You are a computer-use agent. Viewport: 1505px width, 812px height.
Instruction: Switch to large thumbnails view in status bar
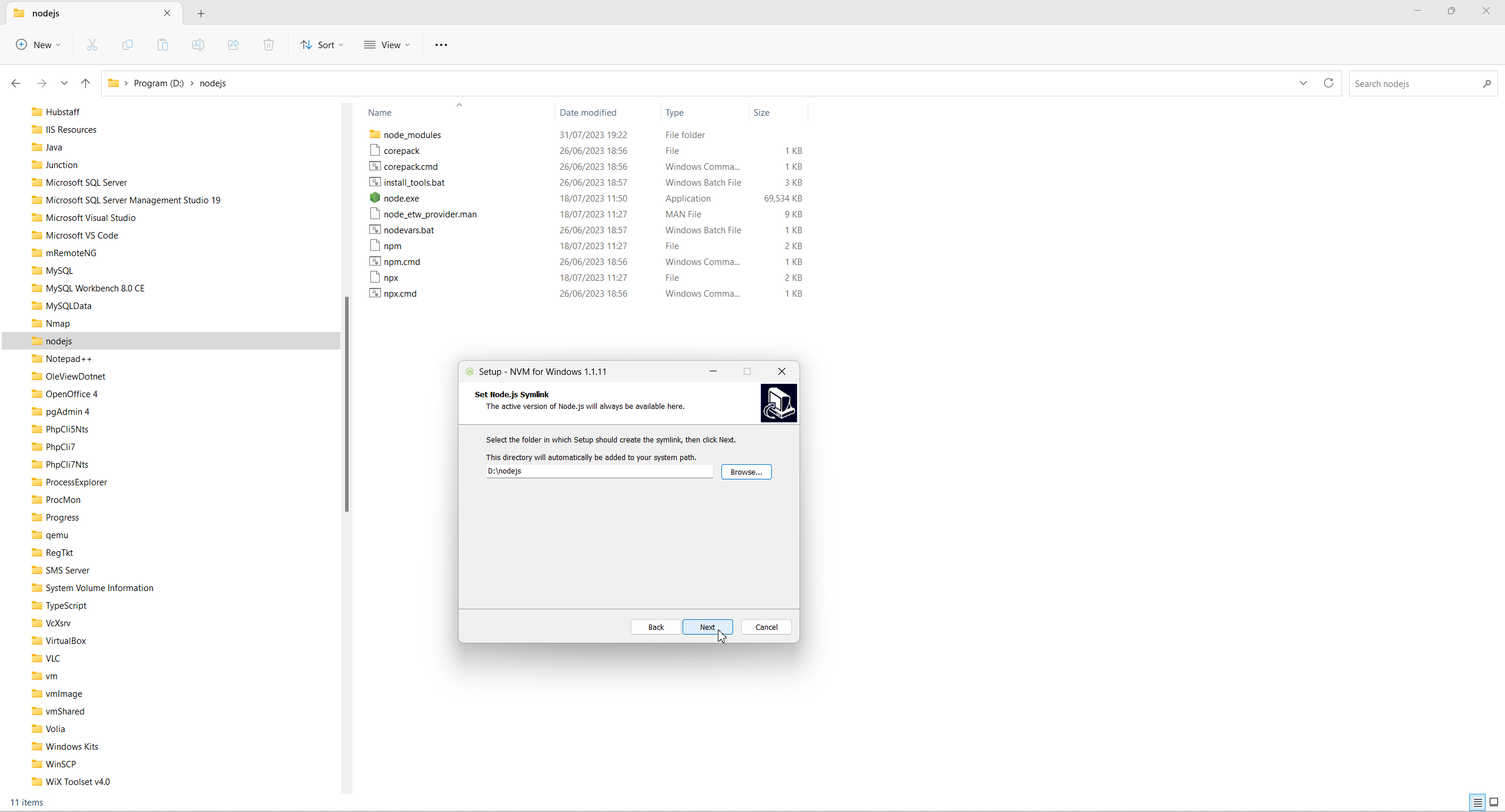pos(1494,802)
